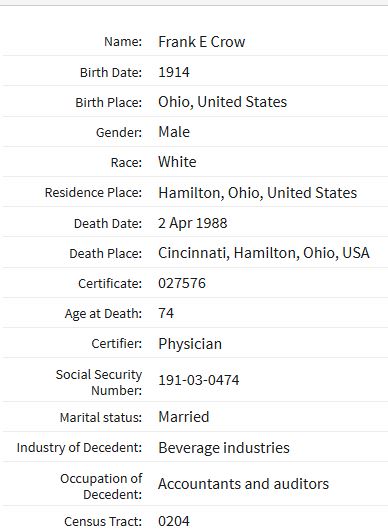Screen dimensions: 388x532
Task: Select the birth date value 1914
Action: [174, 72]
